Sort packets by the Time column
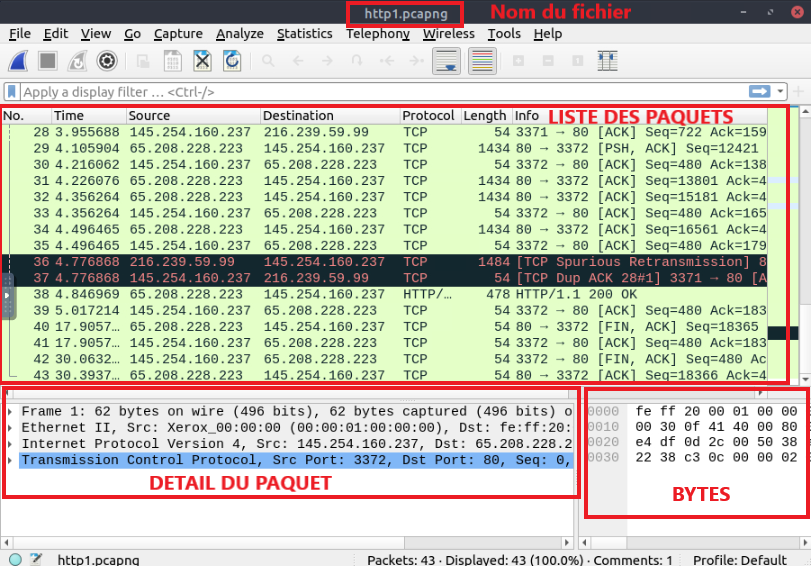 point(89,115)
